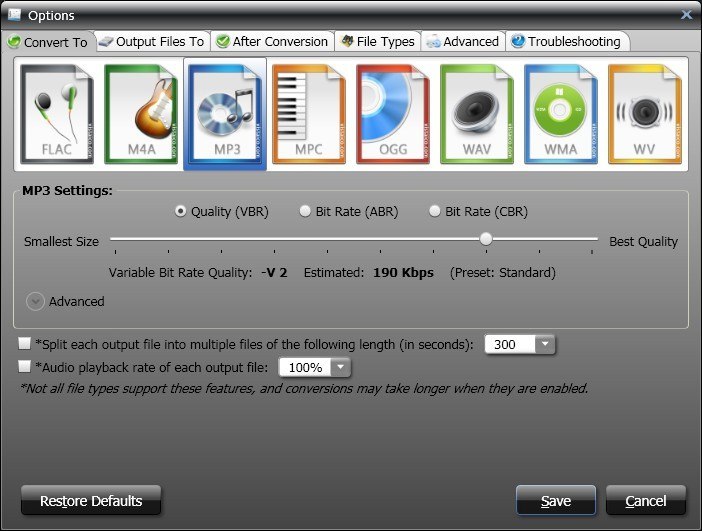Open the Output Files To tab
The width and height of the screenshot is (702, 531).
pyautogui.click(x=152, y=42)
